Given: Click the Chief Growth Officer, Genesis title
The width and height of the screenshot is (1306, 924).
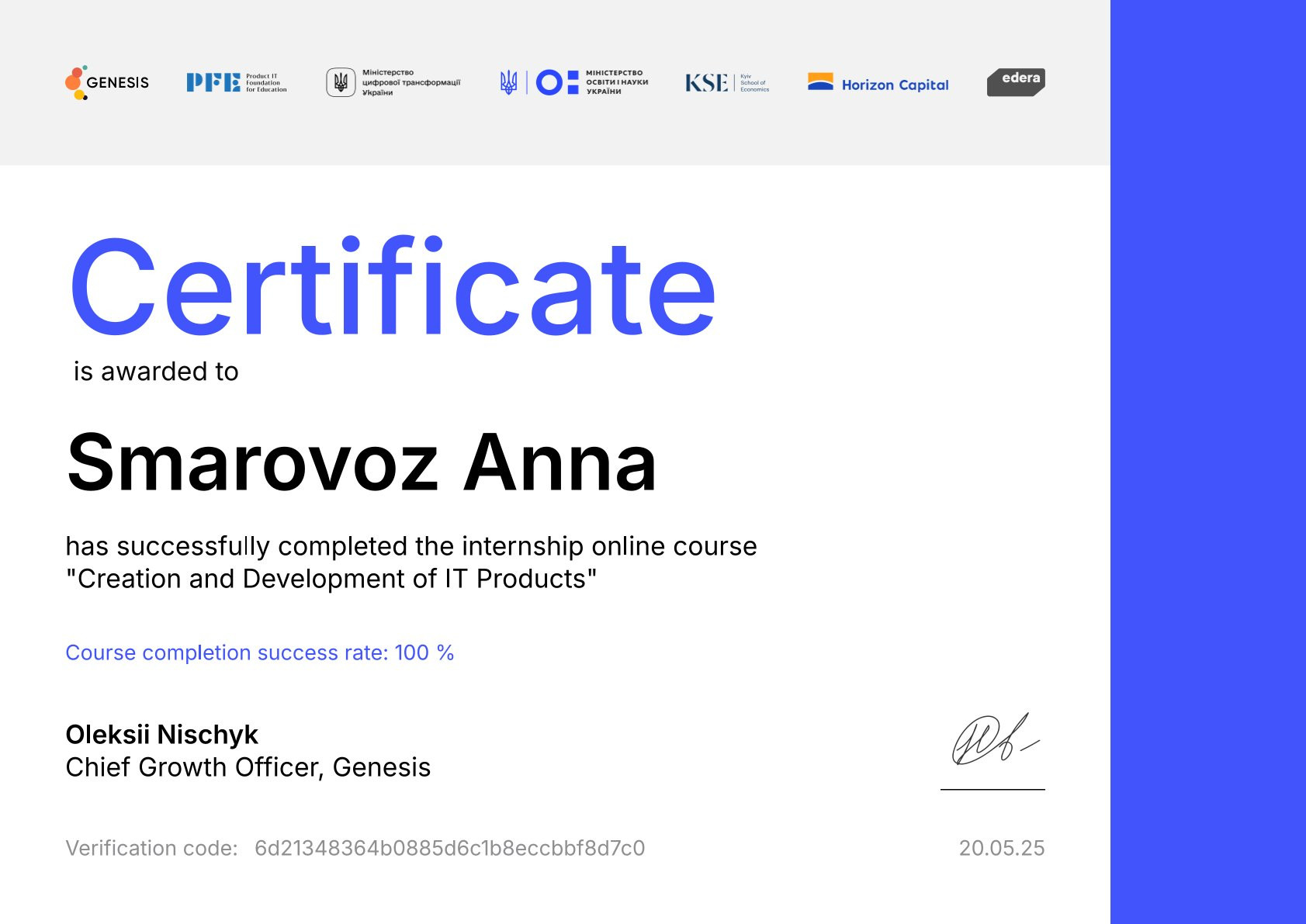Looking at the screenshot, I should tap(248, 767).
